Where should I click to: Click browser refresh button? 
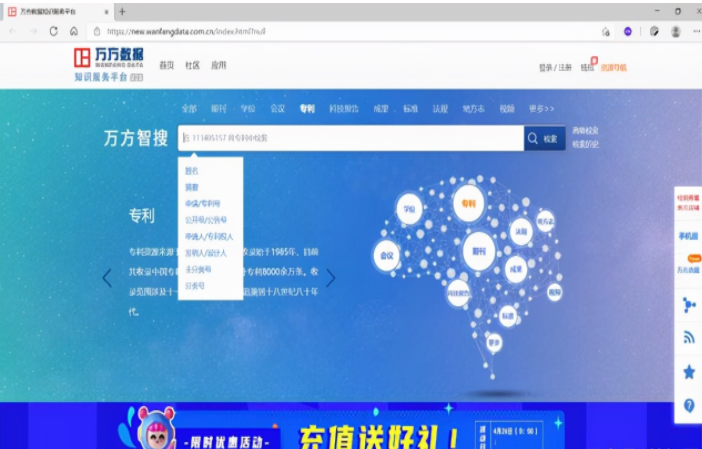point(53,31)
